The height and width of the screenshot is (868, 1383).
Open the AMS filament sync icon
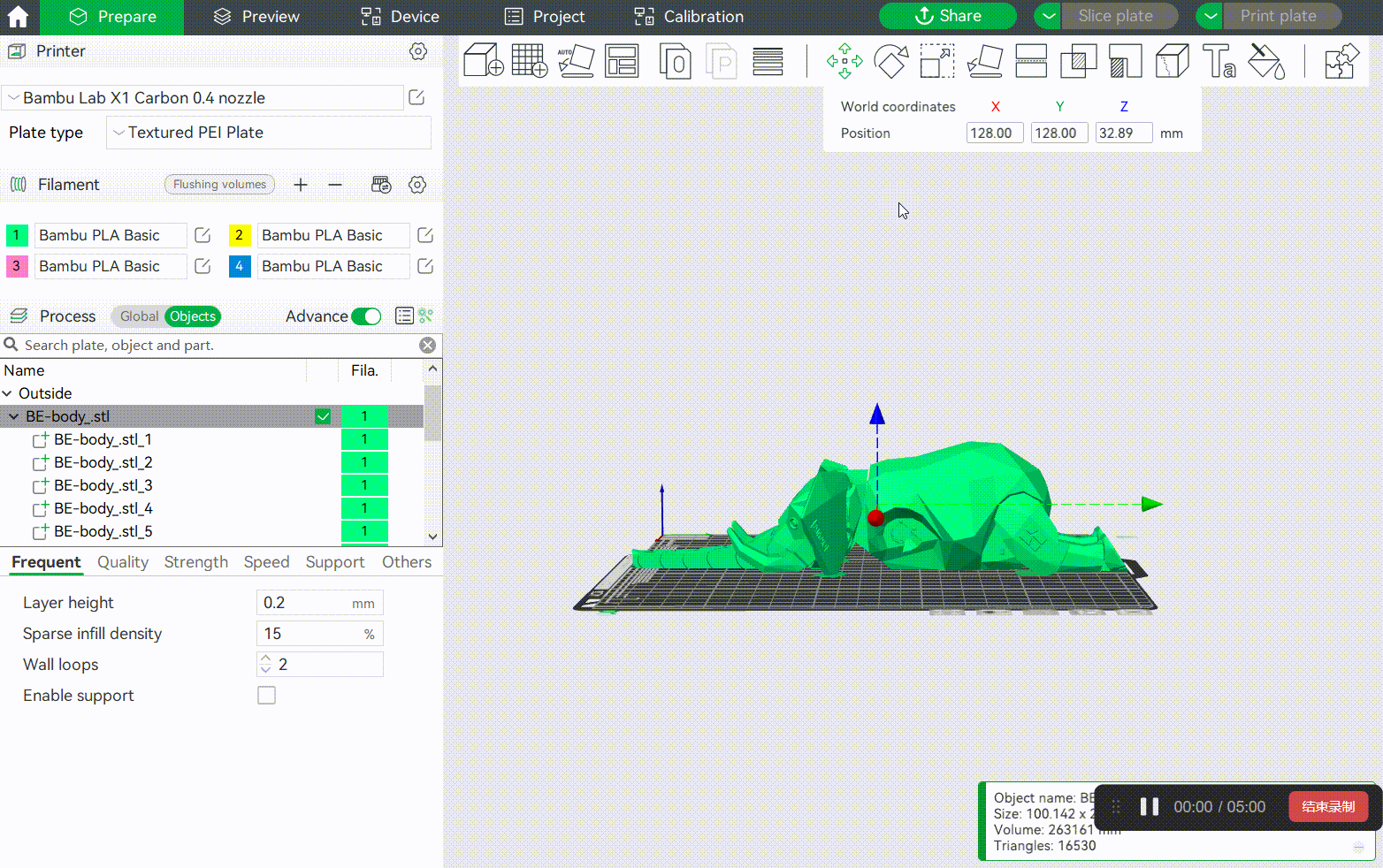click(x=381, y=185)
